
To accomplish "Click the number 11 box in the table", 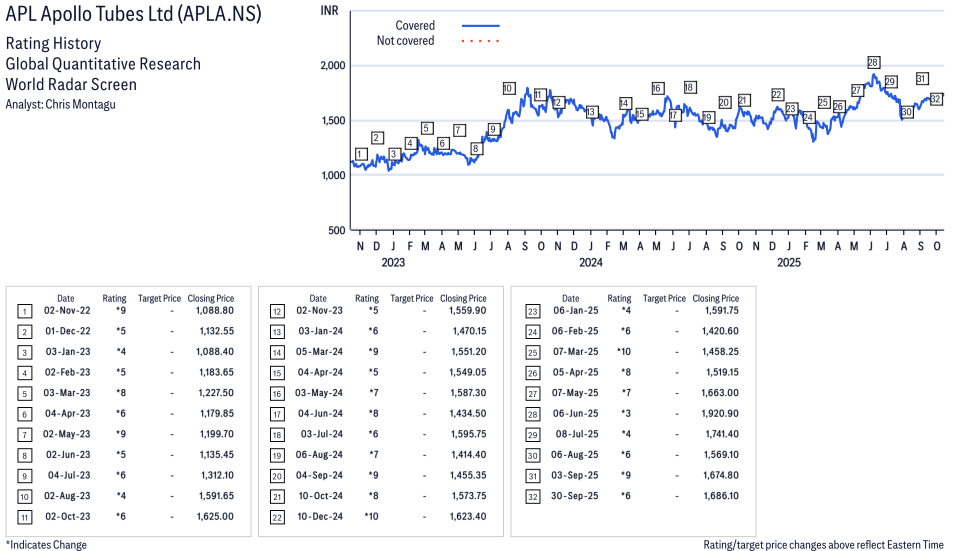I will [x=24, y=516].
